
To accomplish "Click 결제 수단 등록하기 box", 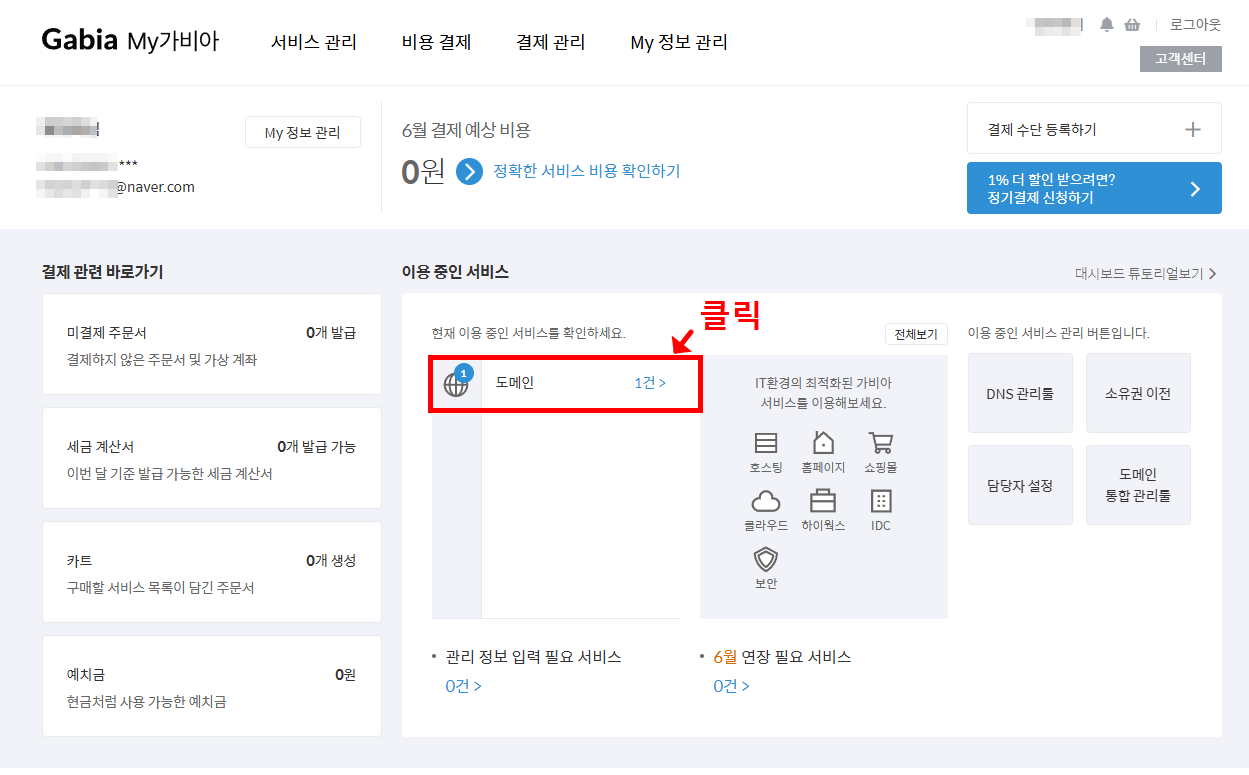I will [x=1094, y=128].
